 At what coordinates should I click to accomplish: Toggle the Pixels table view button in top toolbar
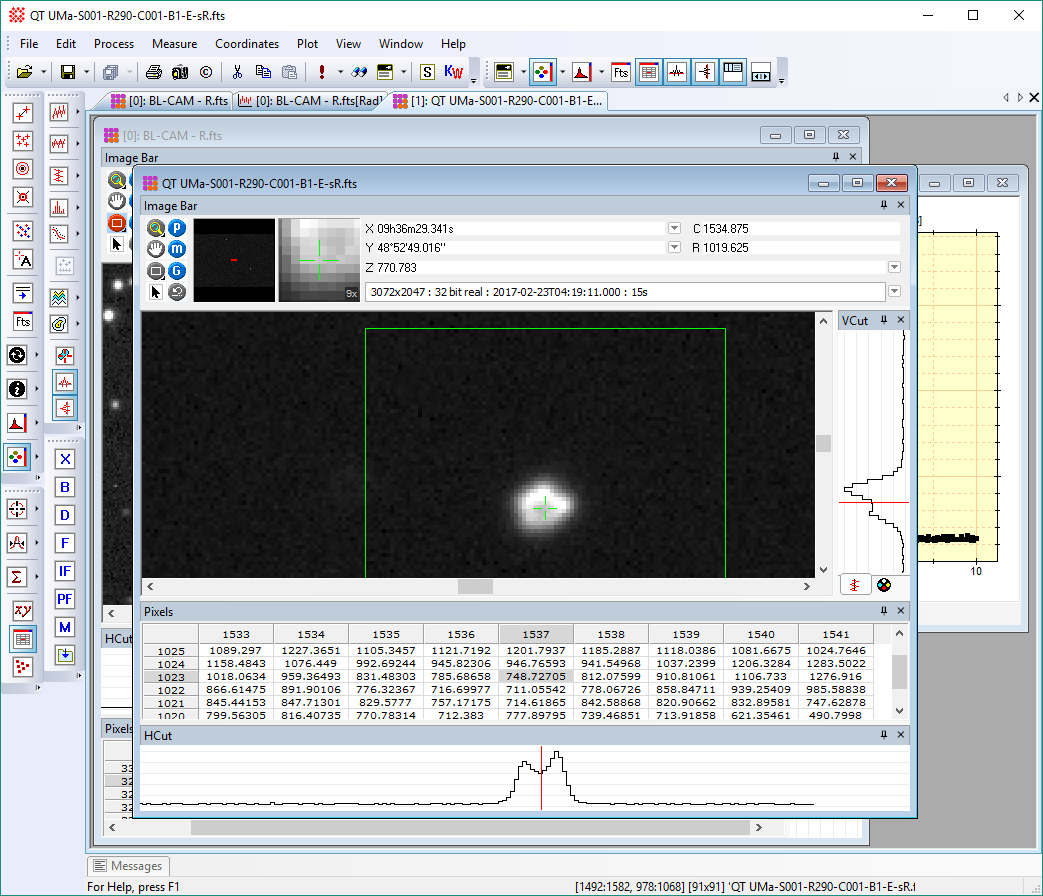tap(649, 72)
